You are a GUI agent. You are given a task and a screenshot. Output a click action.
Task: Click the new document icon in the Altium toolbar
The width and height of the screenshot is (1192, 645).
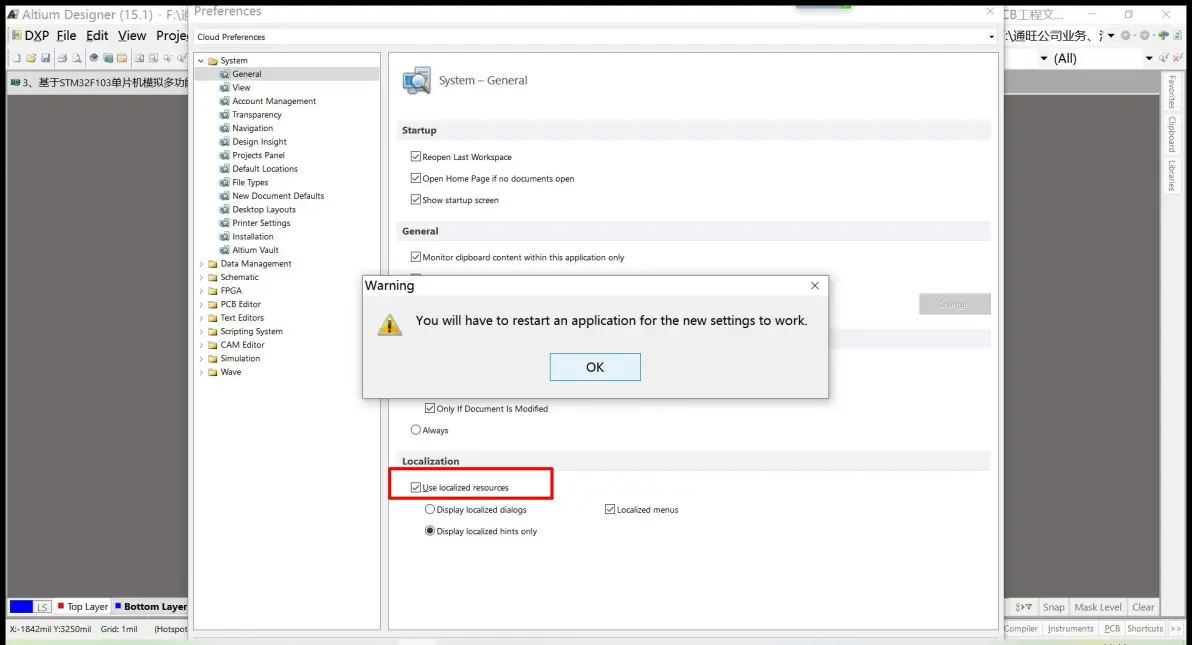[17, 58]
